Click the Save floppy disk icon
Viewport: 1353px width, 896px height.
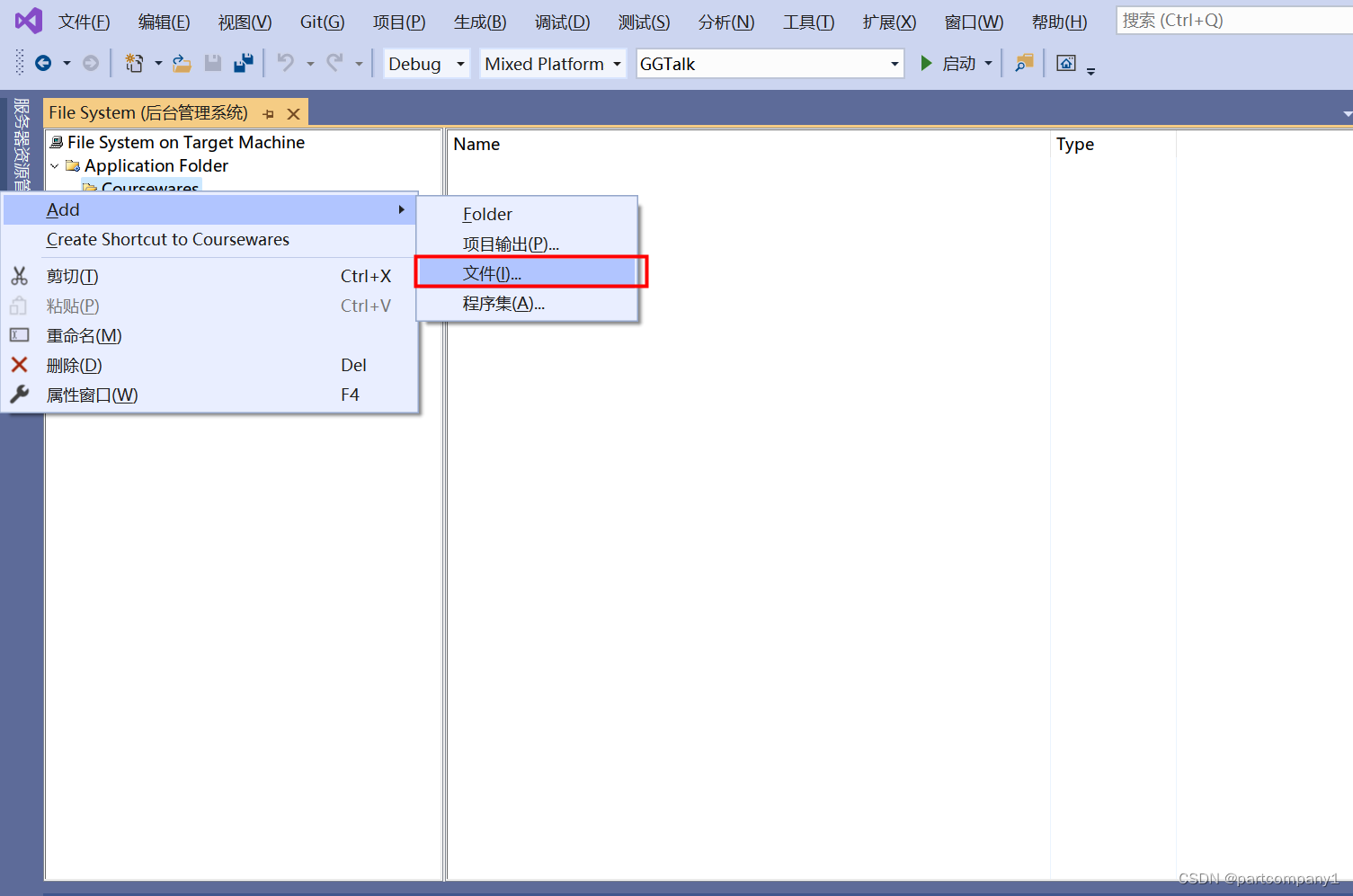click(213, 63)
